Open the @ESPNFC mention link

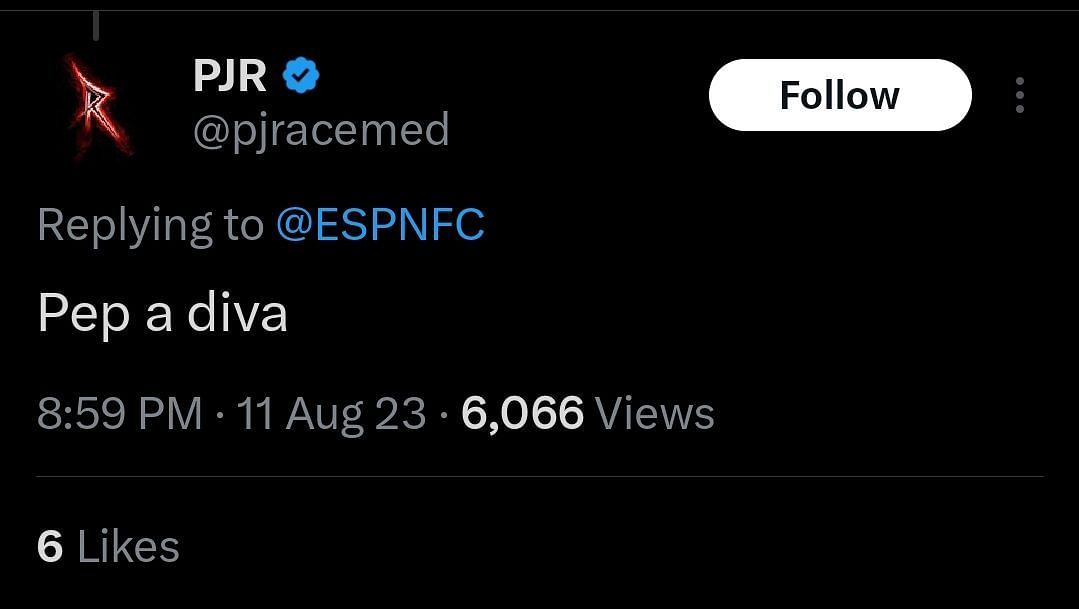pyautogui.click(x=379, y=225)
